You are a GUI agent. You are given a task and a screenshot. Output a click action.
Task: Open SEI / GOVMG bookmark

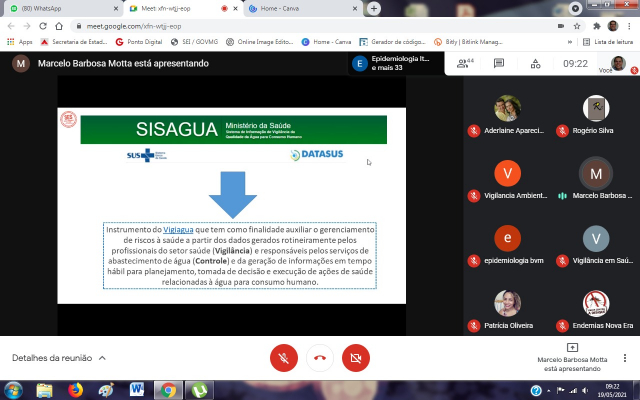click(194, 42)
